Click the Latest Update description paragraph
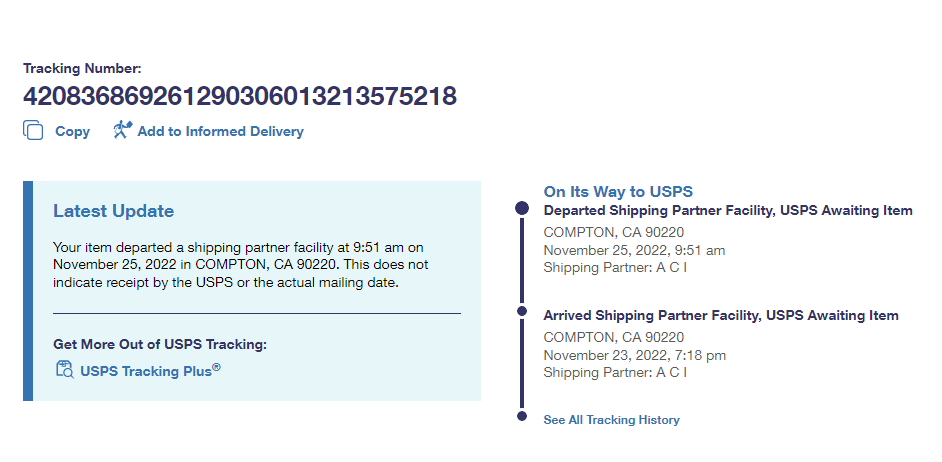The width and height of the screenshot is (942, 462). pyautogui.click(x=240, y=264)
